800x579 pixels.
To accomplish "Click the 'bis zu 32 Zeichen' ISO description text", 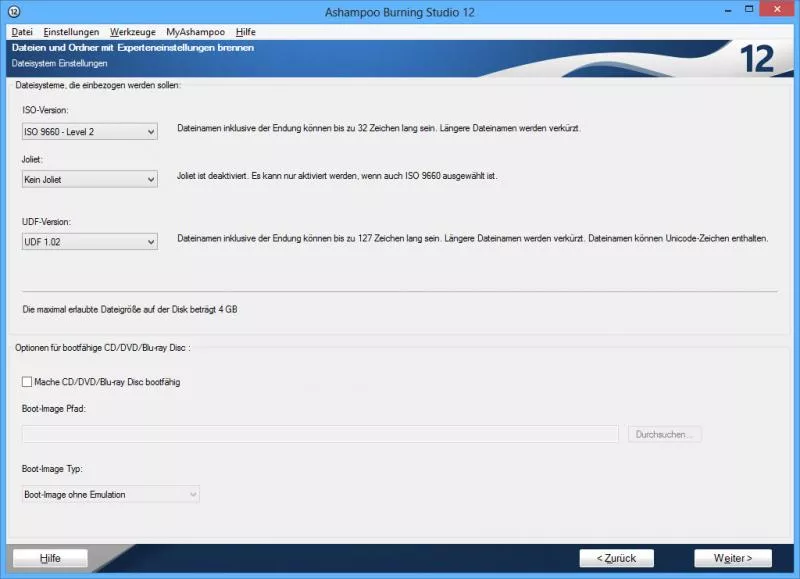I will (x=379, y=128).
